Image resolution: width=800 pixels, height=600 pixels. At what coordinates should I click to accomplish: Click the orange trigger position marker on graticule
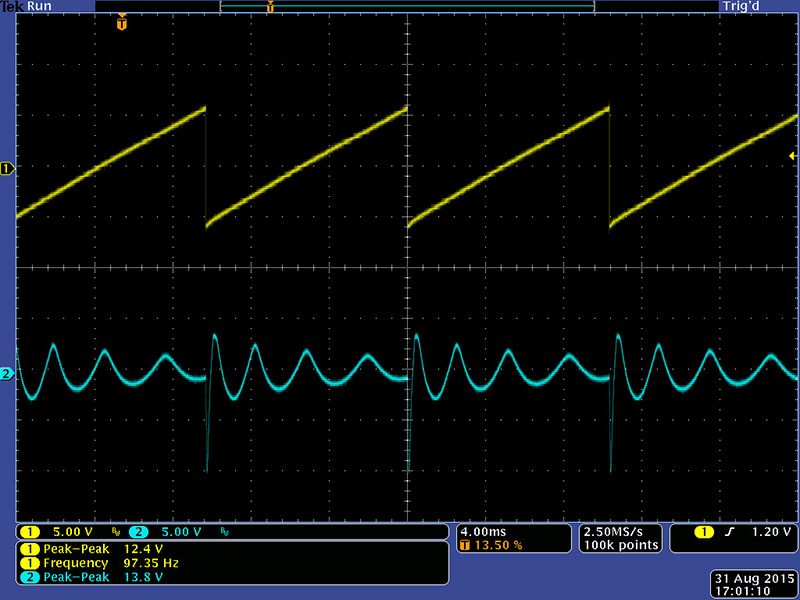point(122,22)
